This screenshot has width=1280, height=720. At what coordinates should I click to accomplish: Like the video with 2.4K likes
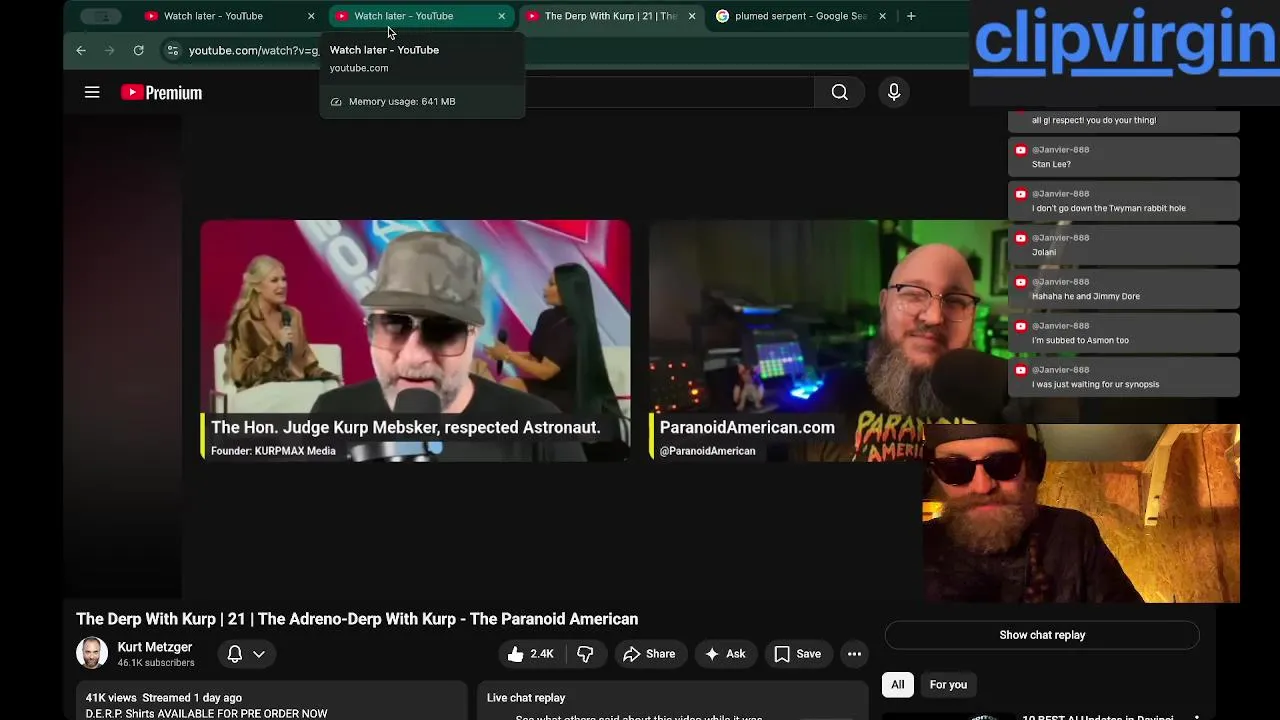click(530, 654)
